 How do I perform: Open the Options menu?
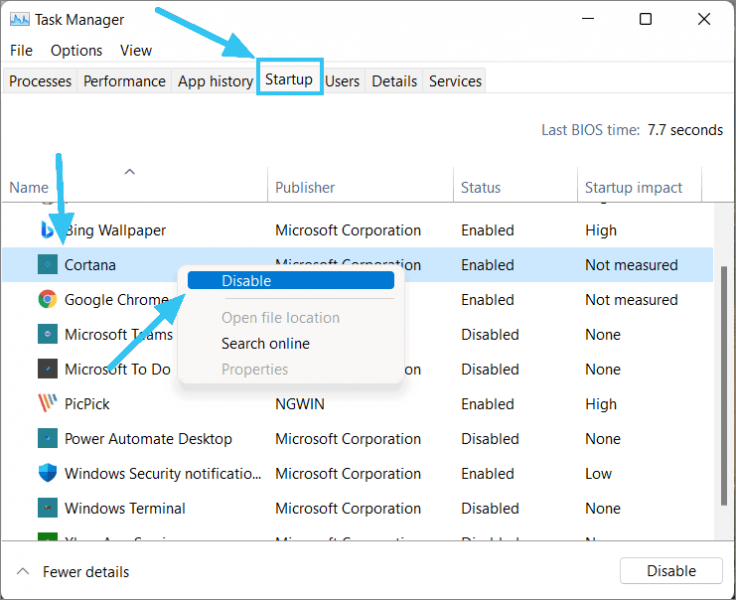76,50
